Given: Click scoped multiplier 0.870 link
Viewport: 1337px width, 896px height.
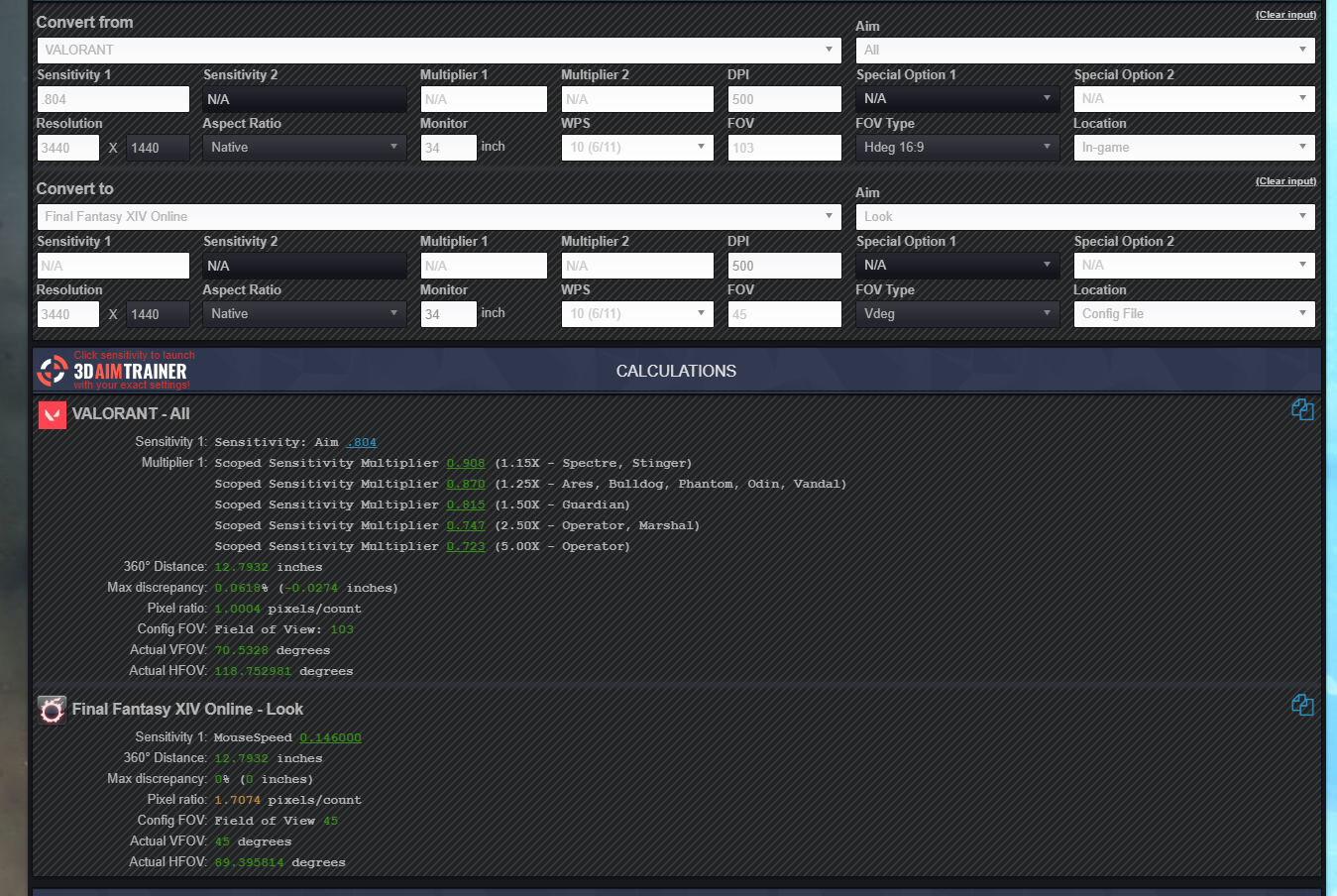Looking at the screenshot, I should (466, 484).
